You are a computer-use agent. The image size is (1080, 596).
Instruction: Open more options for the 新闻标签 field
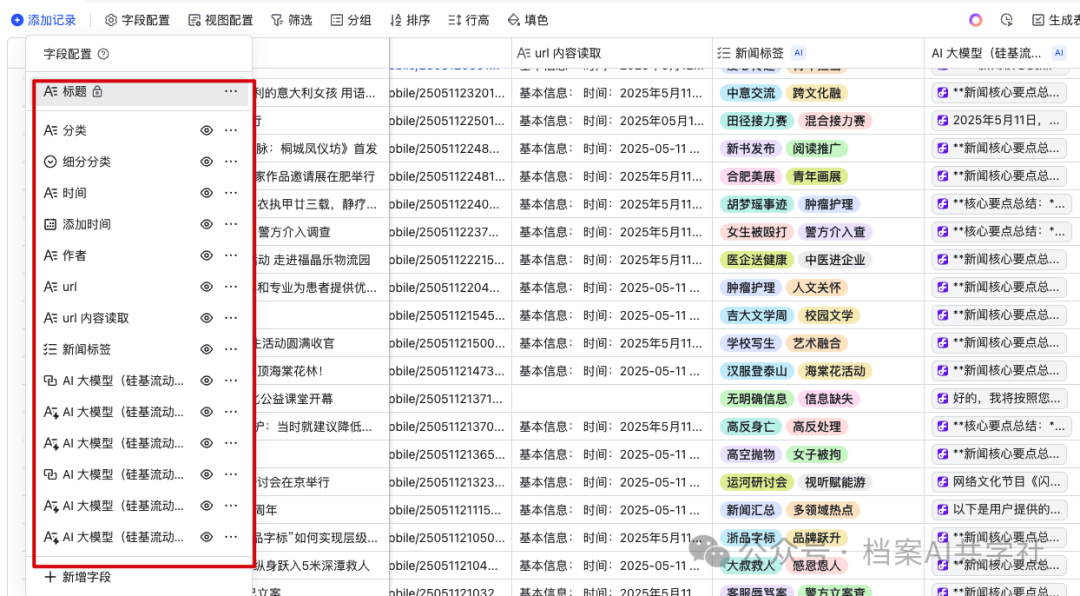tap(231, 349)
